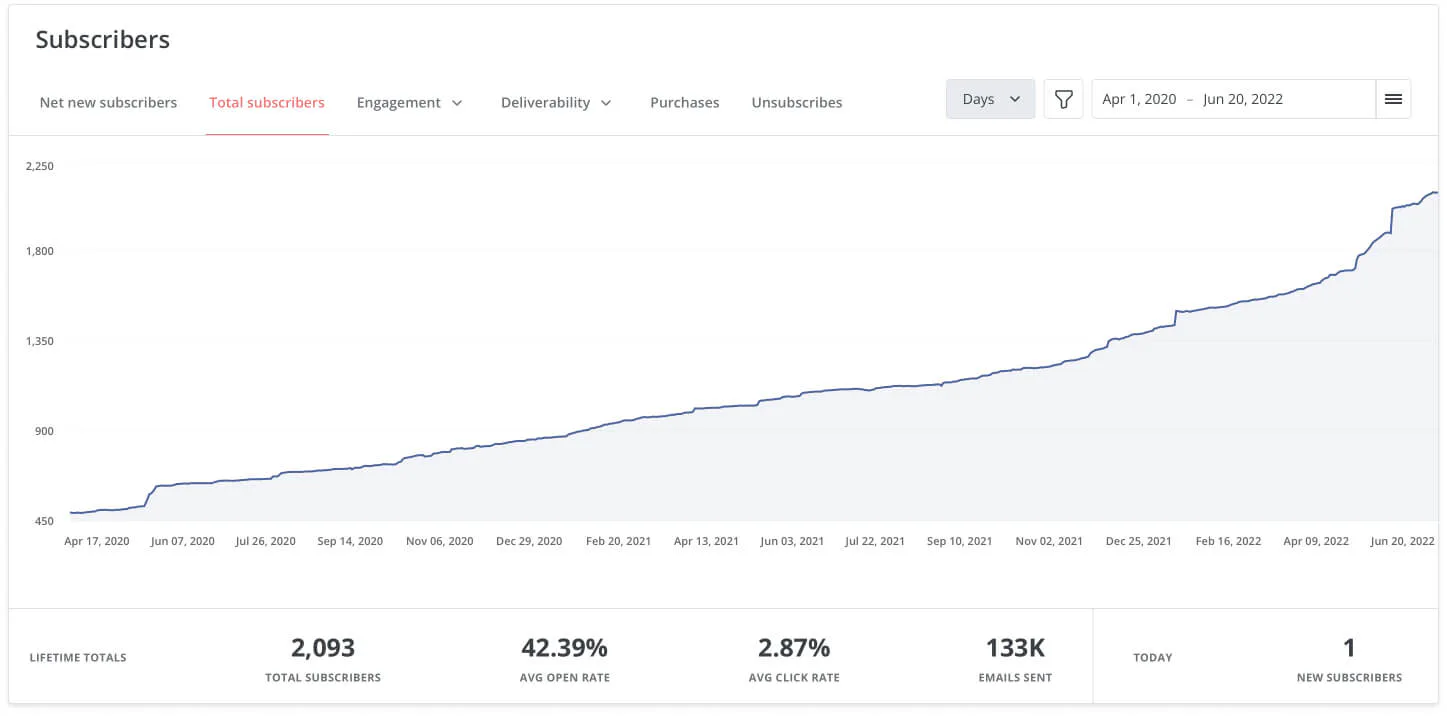Screen dimensions: 1447x716
Task: Go to the Unsubscribes tab
Action: pyautogui.click(x=796, y=102)
